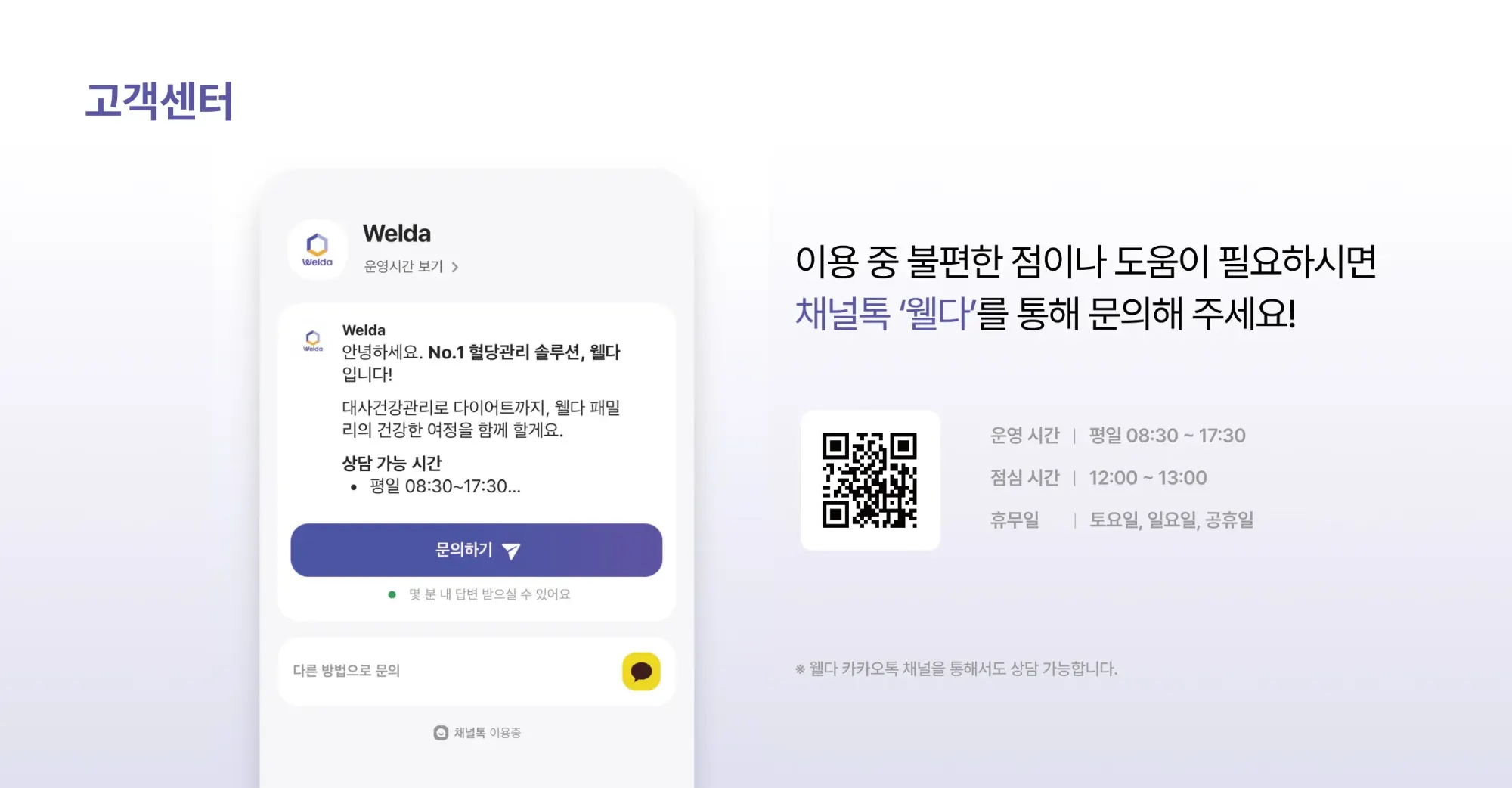Click the 다른 방법으로 문의 row

coord(476,671)
